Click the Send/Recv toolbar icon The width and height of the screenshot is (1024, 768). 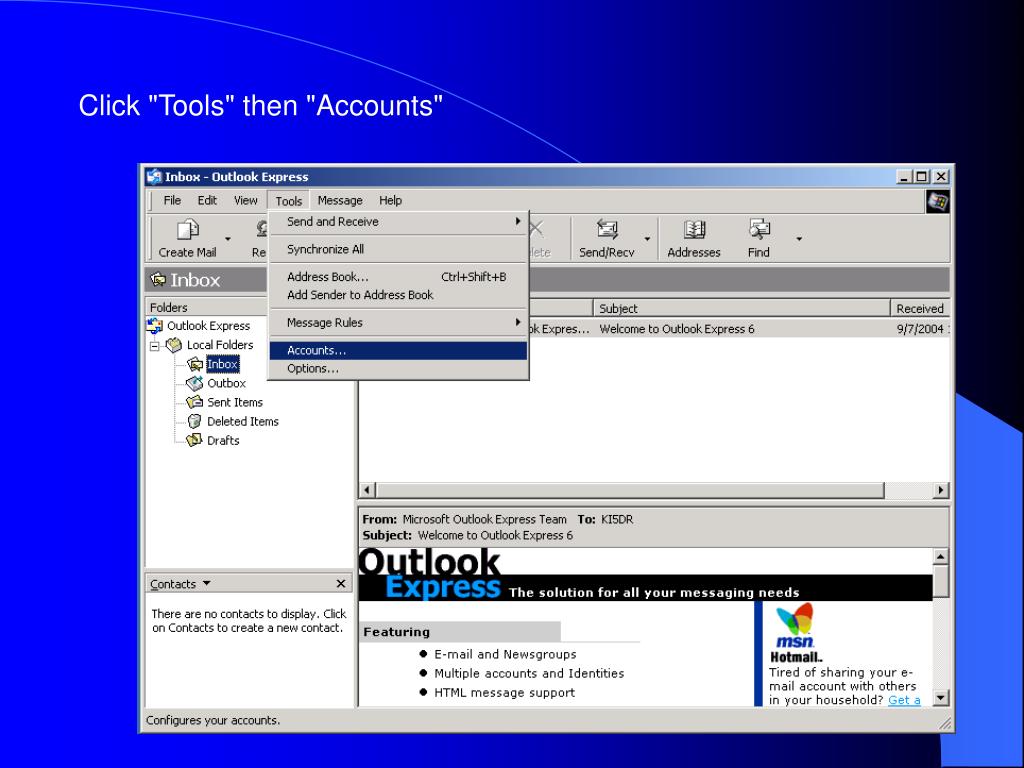coord(607,230)
